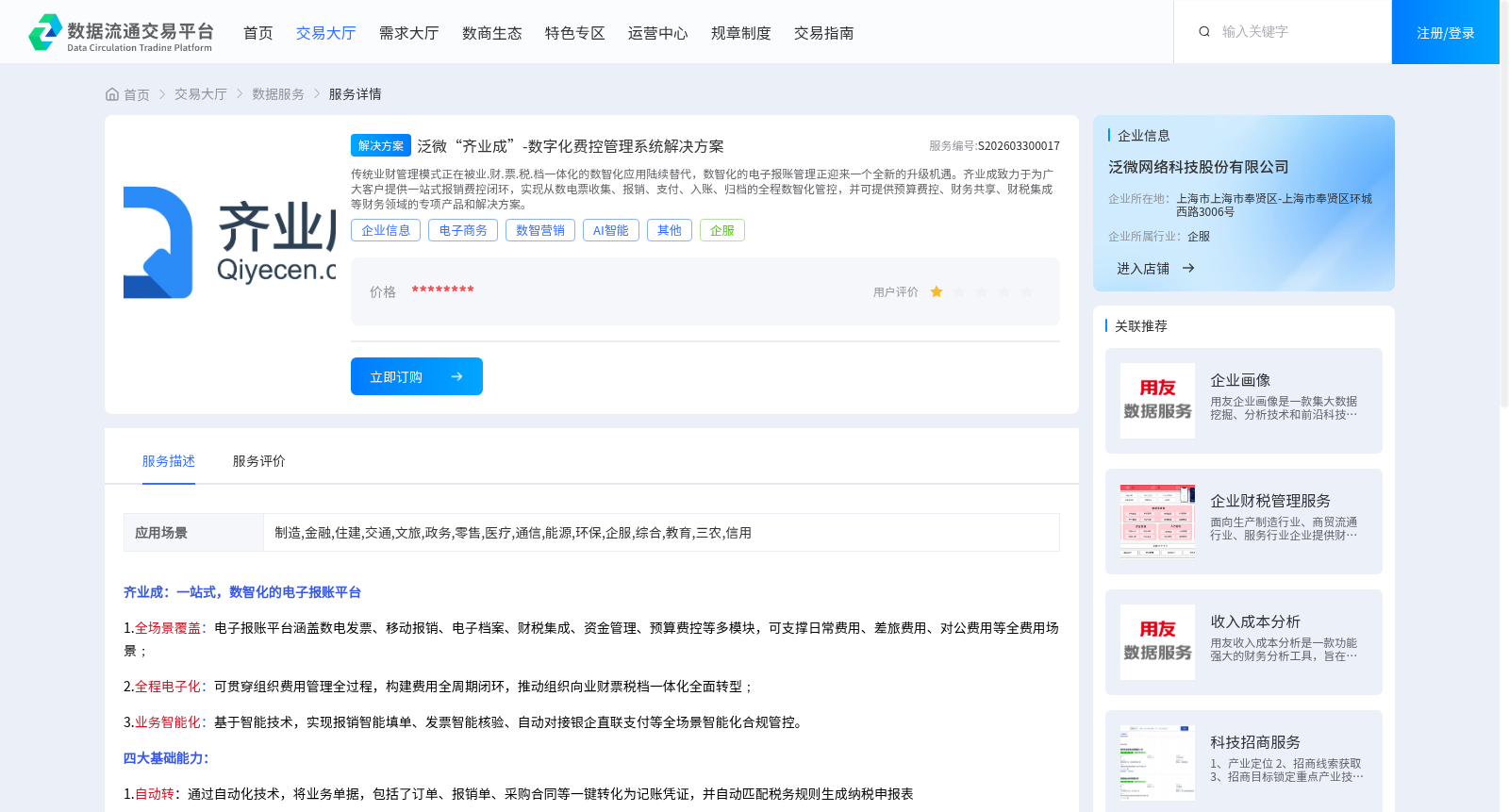
Task: Select the AI智能 tag
Action: pyautogui.click(x=610, y=230)
